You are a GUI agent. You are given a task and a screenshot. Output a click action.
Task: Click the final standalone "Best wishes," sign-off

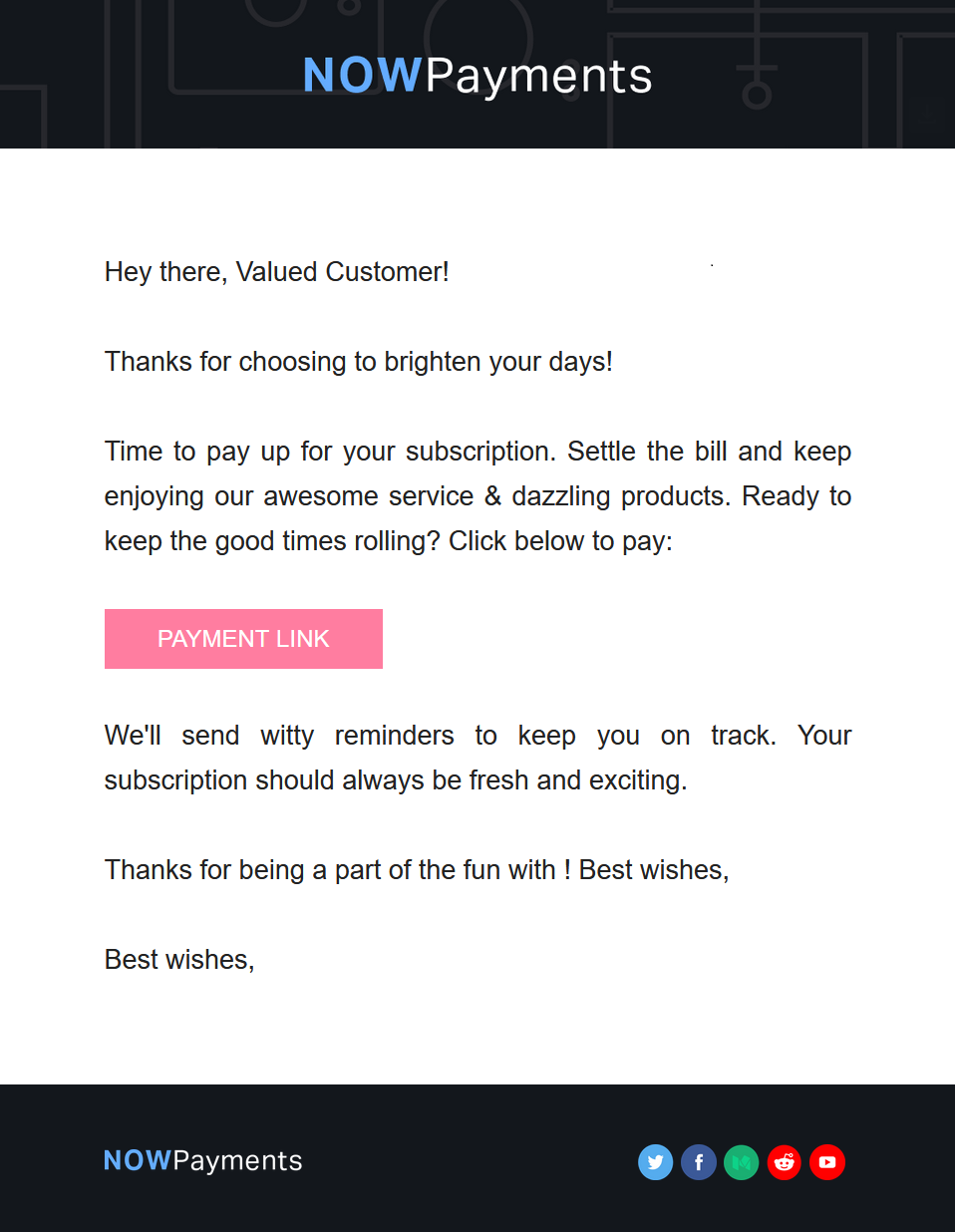click(179, 960)
